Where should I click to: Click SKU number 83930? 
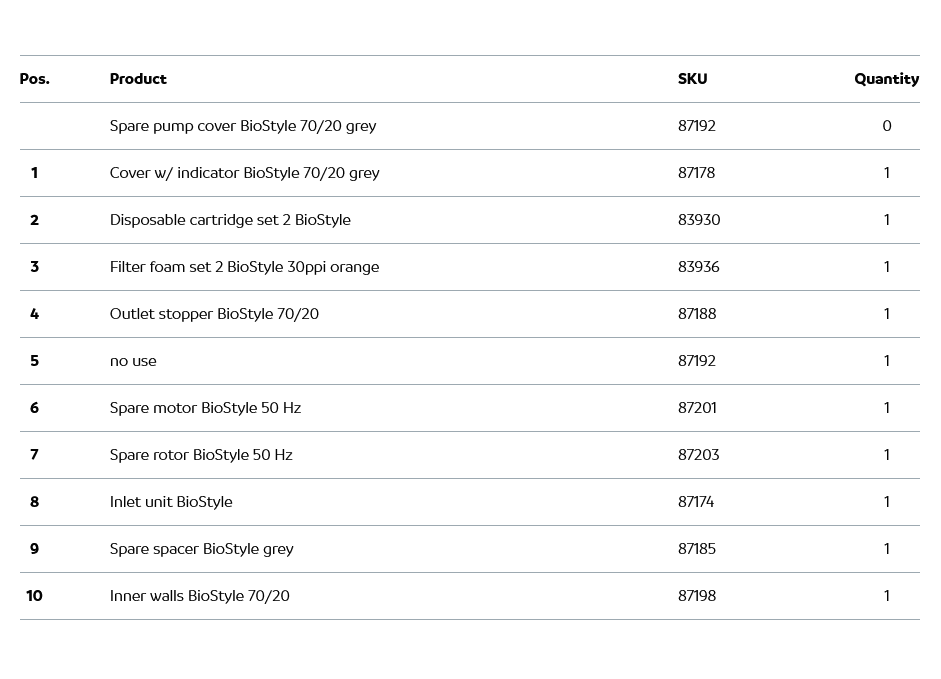(699, 220)
